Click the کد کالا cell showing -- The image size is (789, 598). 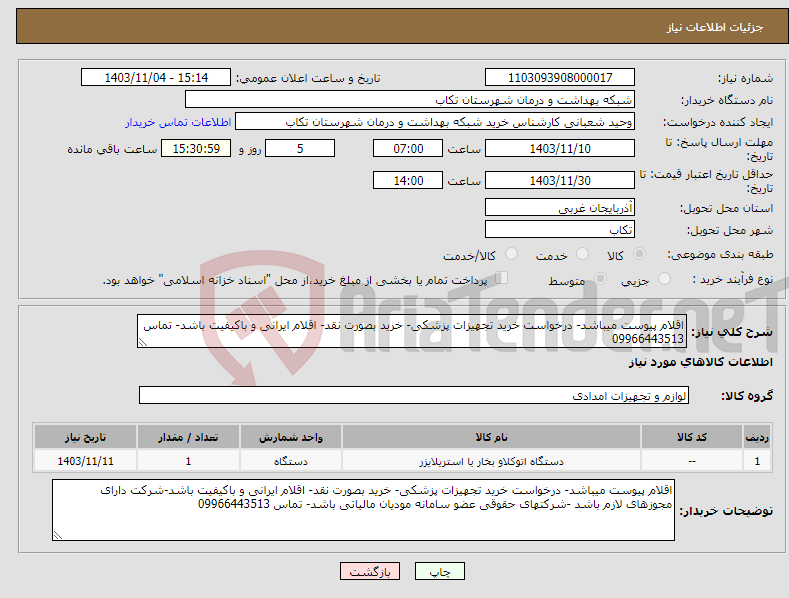[692, 461]
